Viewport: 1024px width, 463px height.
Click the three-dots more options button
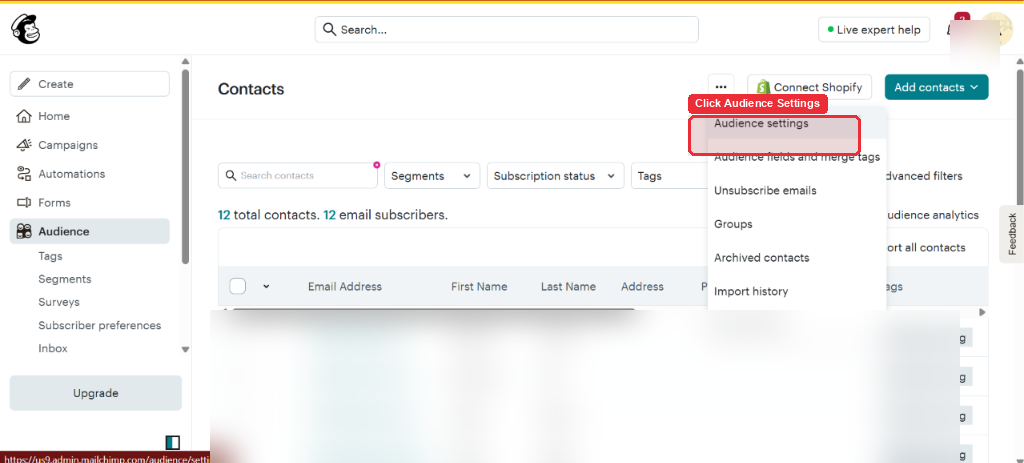tap(721, 87)
